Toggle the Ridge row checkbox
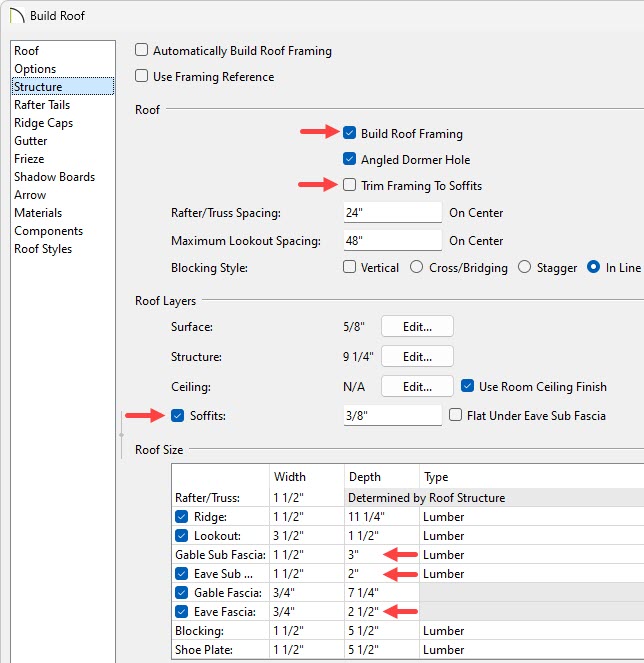Image resolution: width=644 pixels, height=663 pixels. pyautogui.click(x=181, y=517)
